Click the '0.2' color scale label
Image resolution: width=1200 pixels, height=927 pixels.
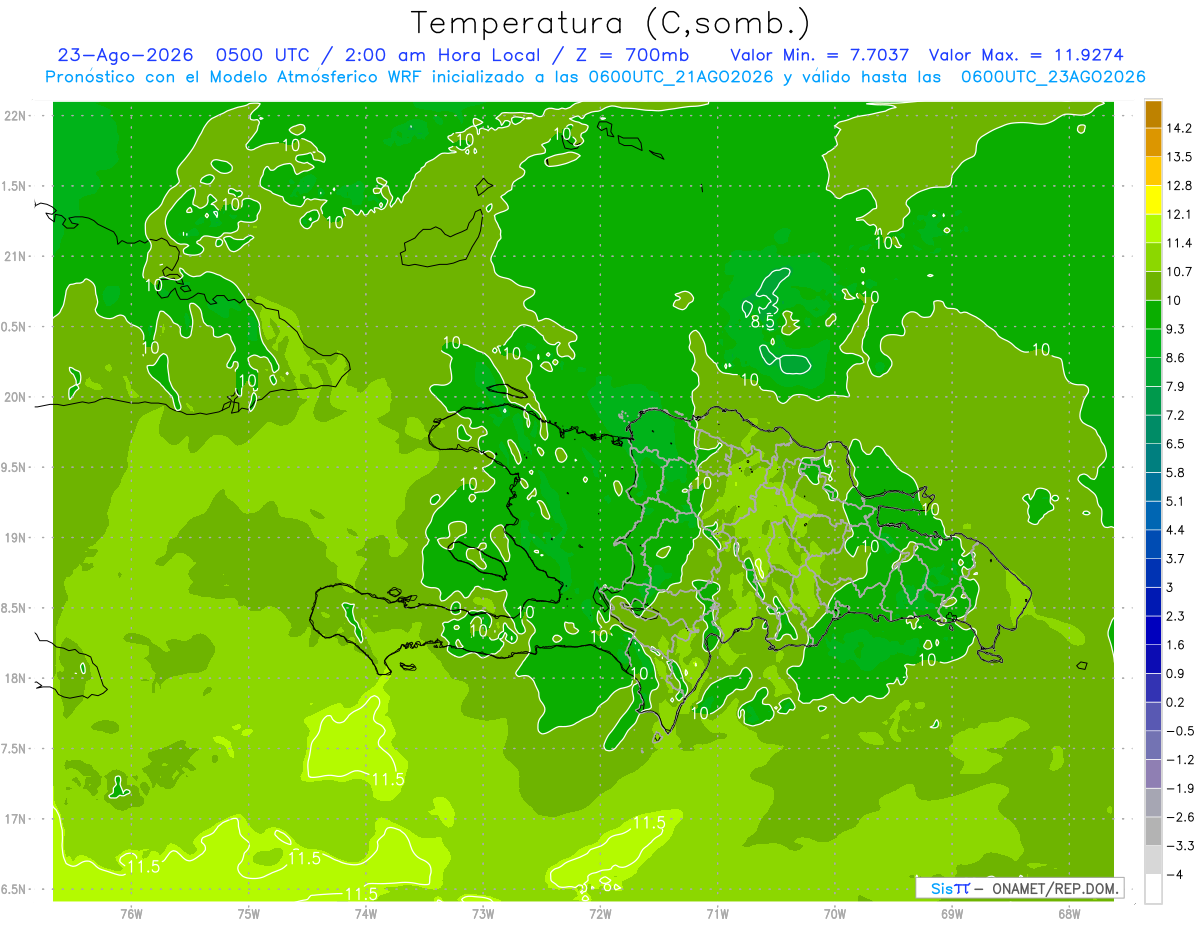coord(1176,701)
